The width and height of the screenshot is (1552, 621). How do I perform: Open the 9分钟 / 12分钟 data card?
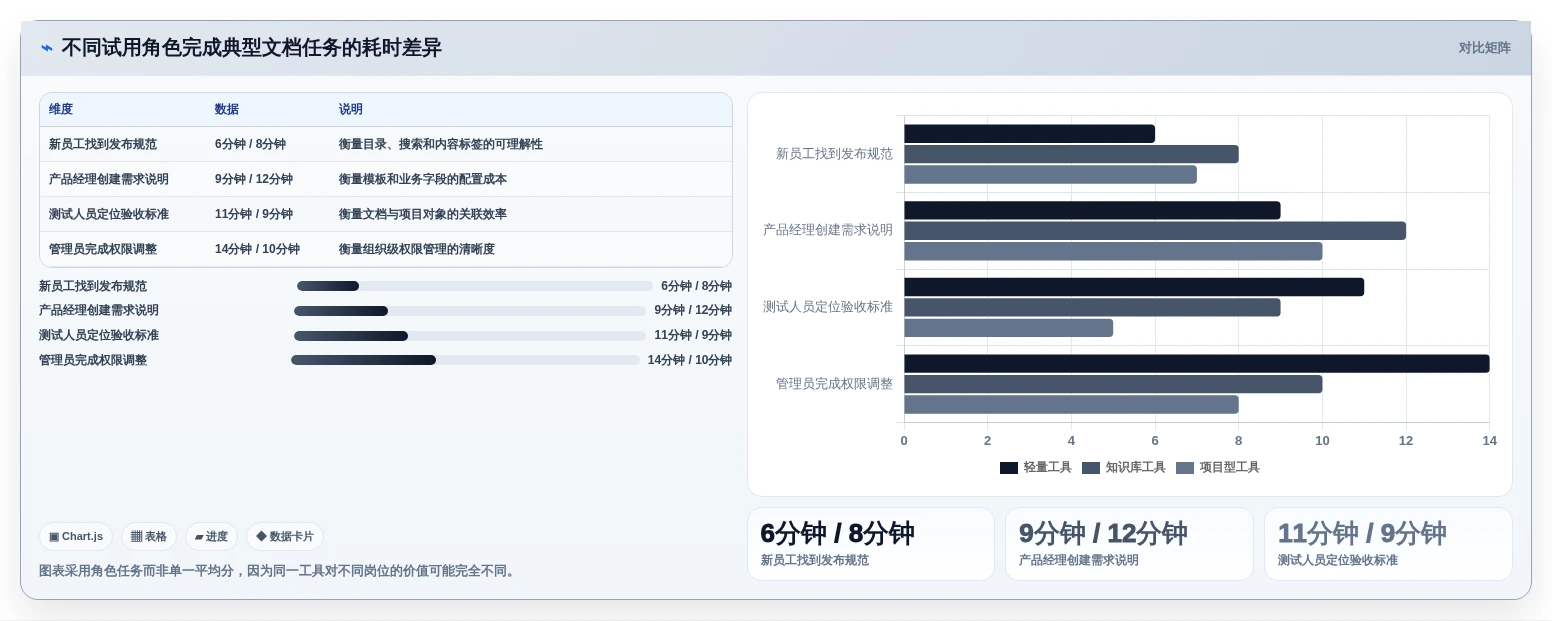pos(1129,544)
